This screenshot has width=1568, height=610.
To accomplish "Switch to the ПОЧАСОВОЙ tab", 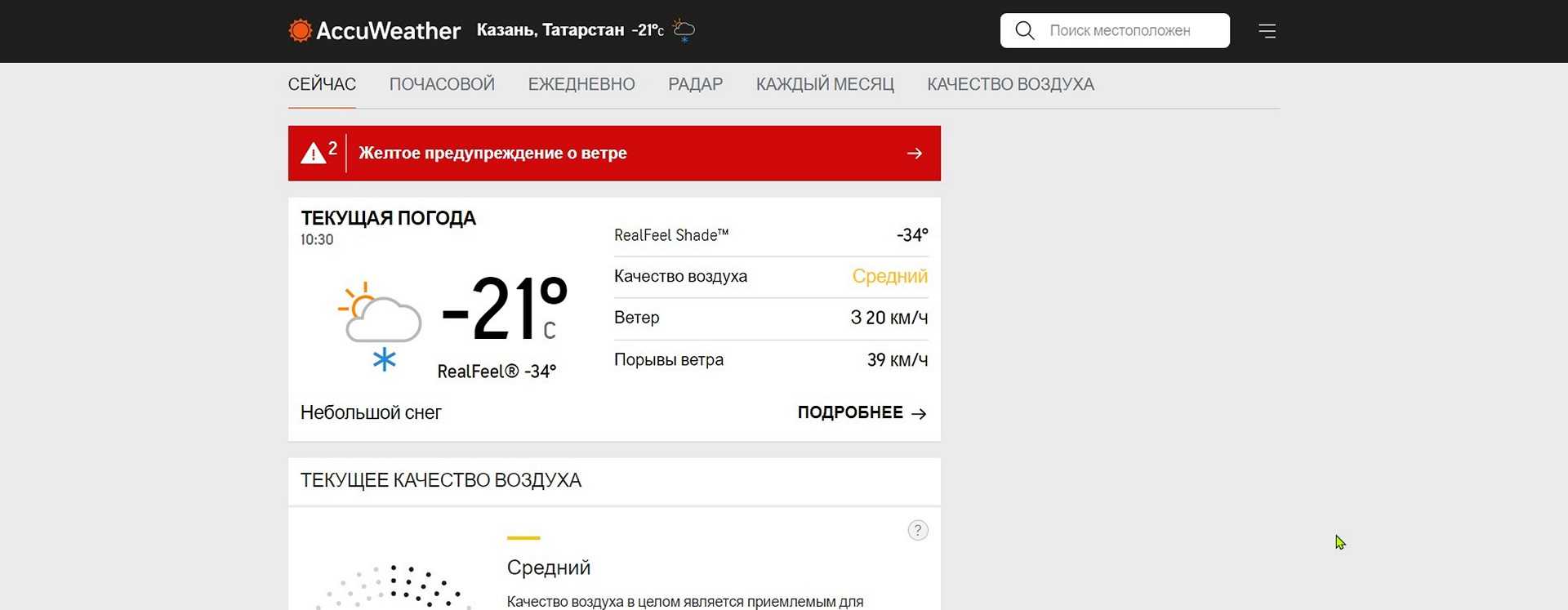I will 442,85.
